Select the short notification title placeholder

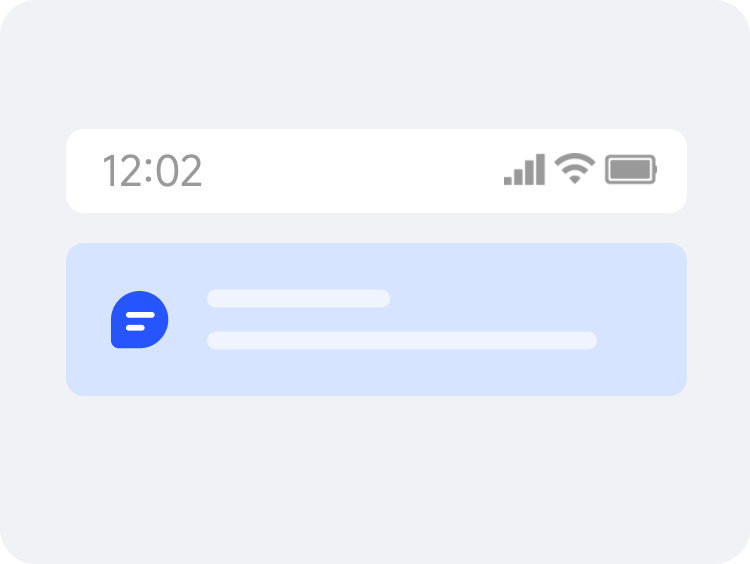(x=298, y=298)
